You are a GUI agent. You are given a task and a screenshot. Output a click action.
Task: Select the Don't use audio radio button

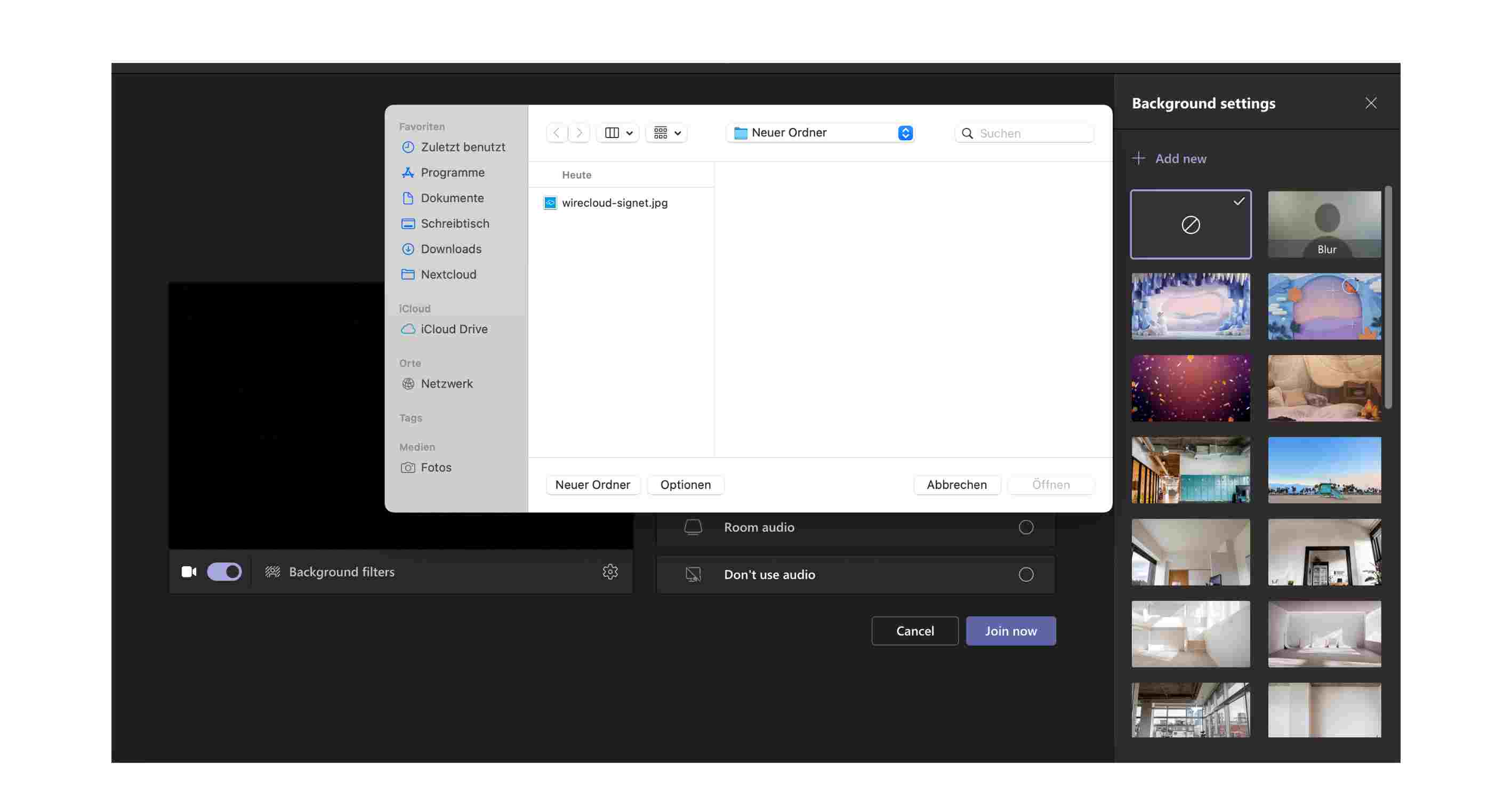point(1026,574)
